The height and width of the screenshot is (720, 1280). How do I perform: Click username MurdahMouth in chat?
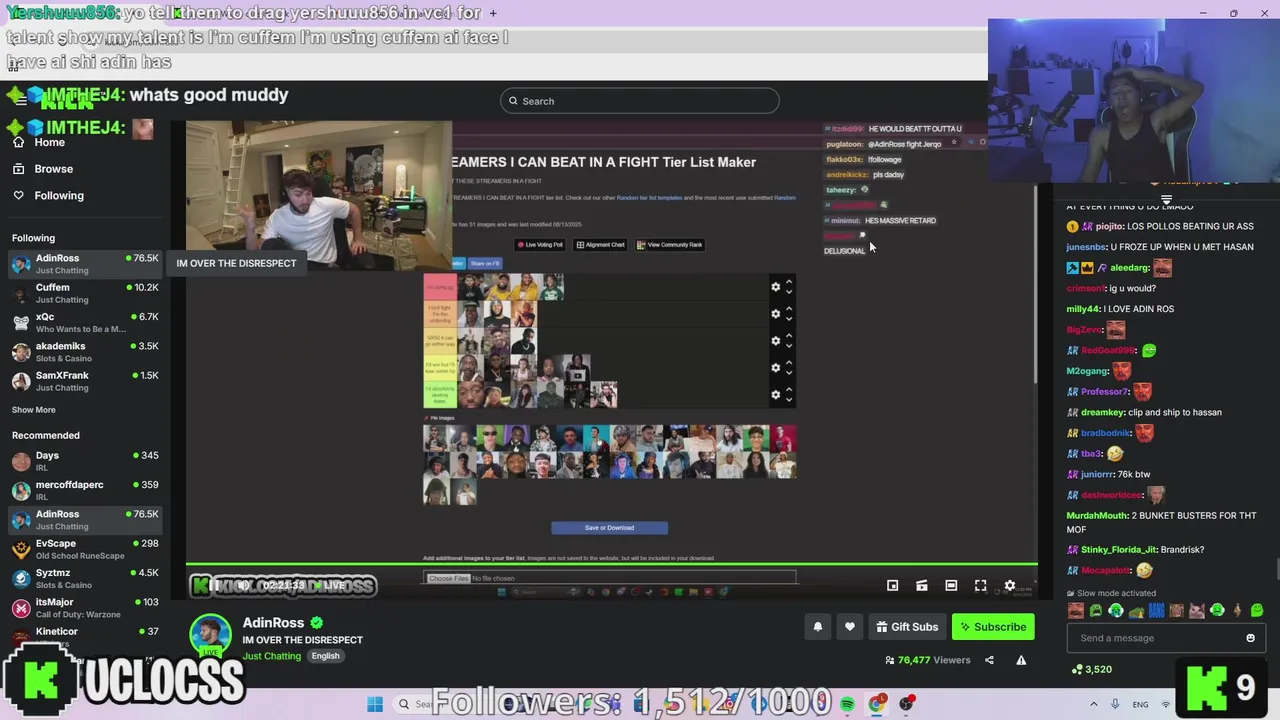point(1097,516)
